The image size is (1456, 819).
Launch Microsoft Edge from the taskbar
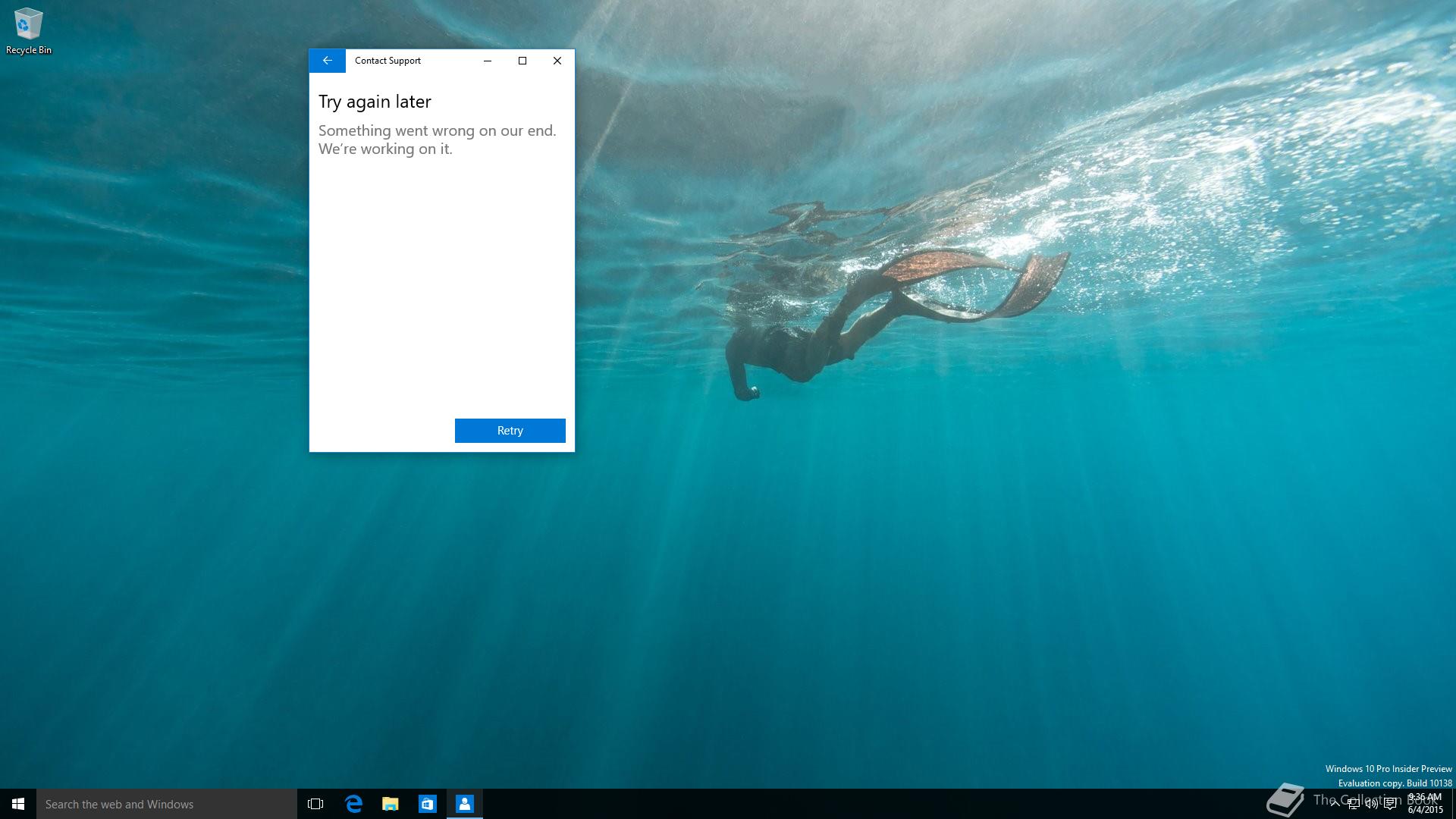353,804
